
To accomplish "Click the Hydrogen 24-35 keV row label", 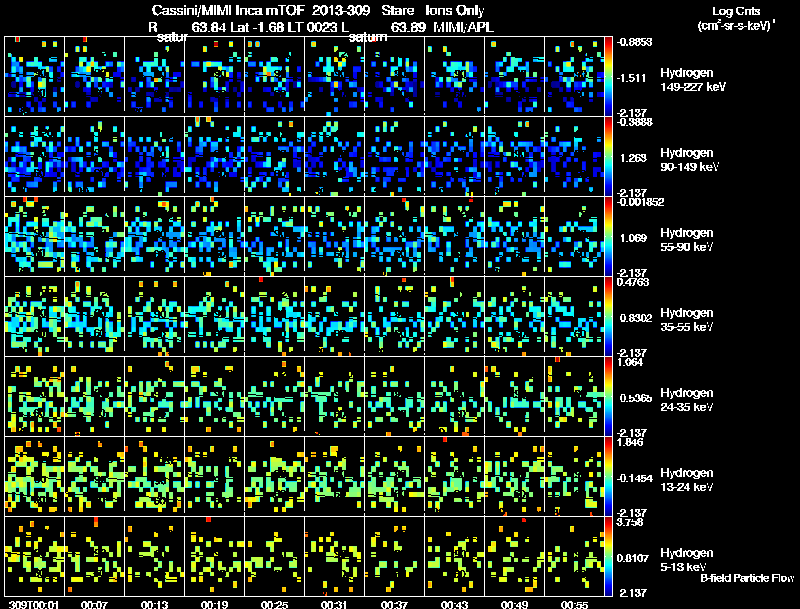I will pos(686,400).
